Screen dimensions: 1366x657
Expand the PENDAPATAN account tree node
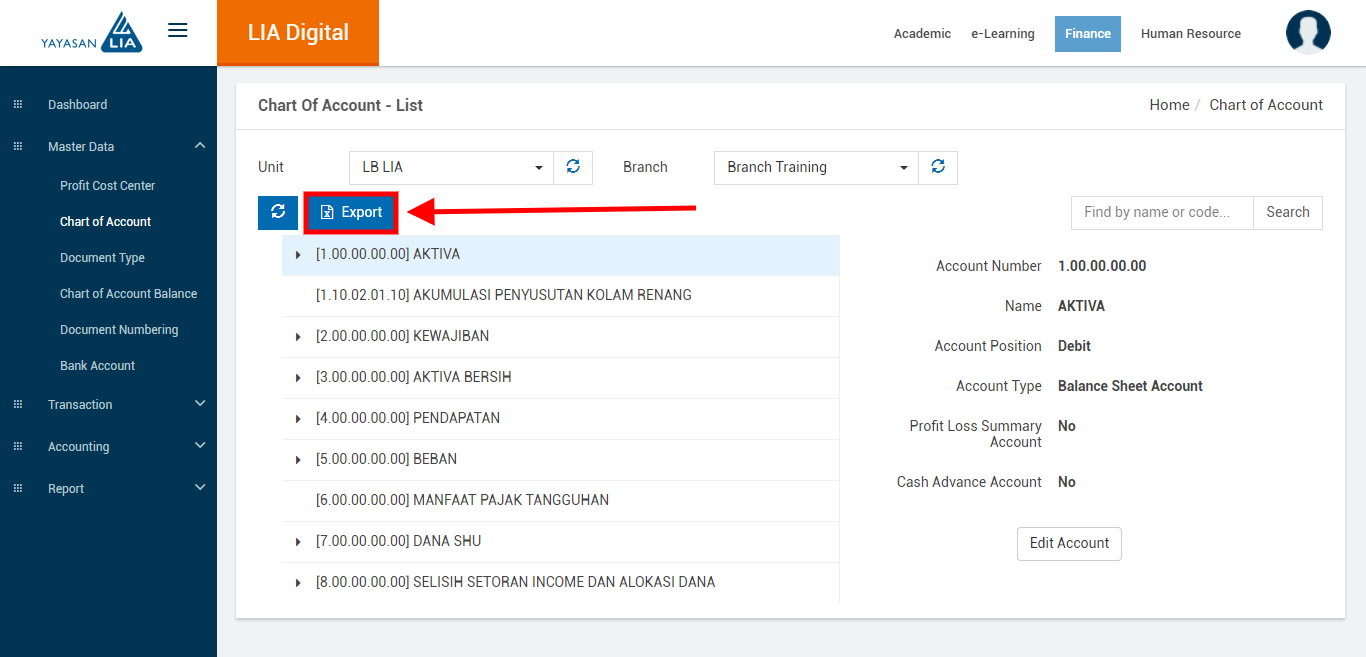pyautogui.click(x=298, y=419)
